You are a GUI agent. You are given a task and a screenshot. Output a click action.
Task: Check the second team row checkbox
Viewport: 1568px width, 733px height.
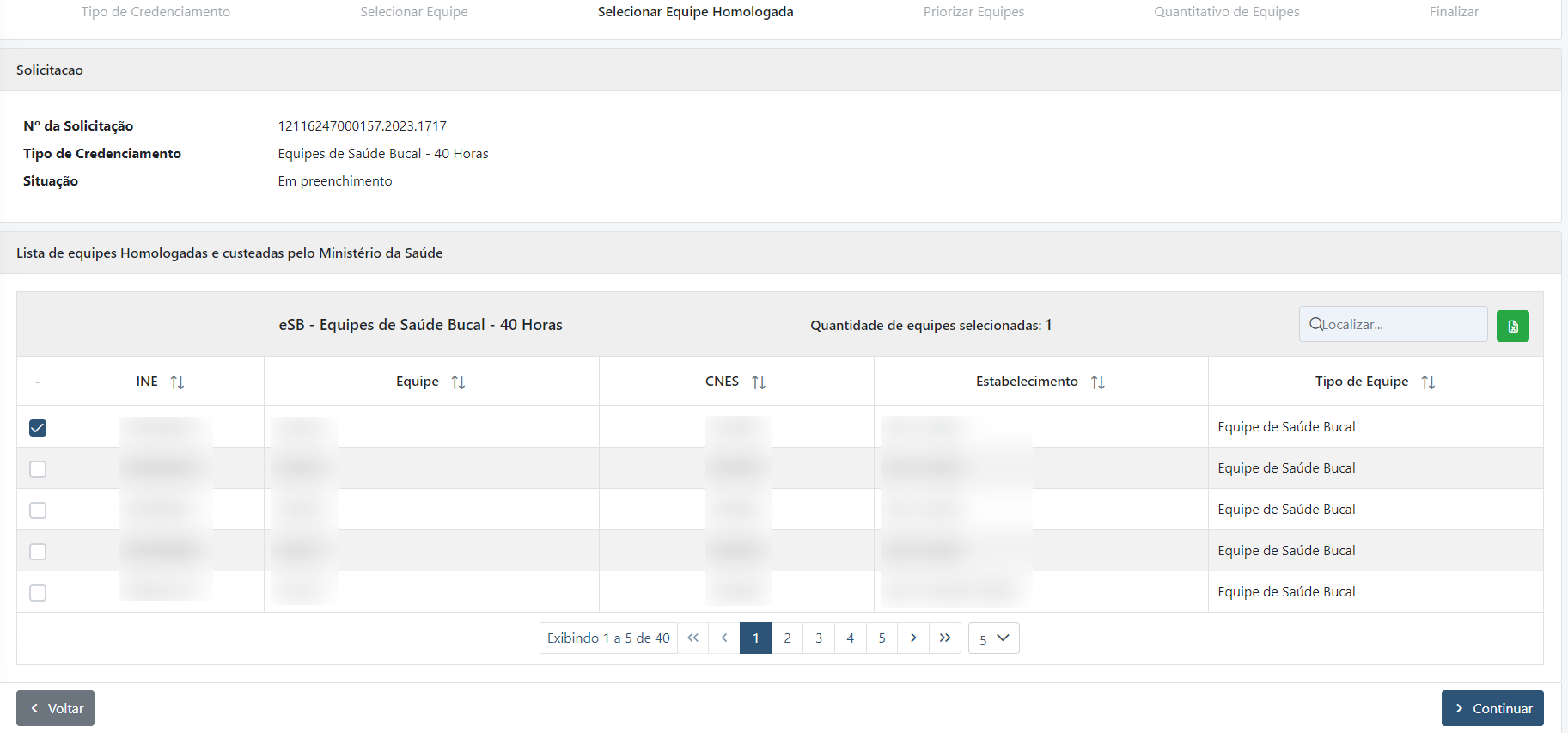[x=38, y=468]
